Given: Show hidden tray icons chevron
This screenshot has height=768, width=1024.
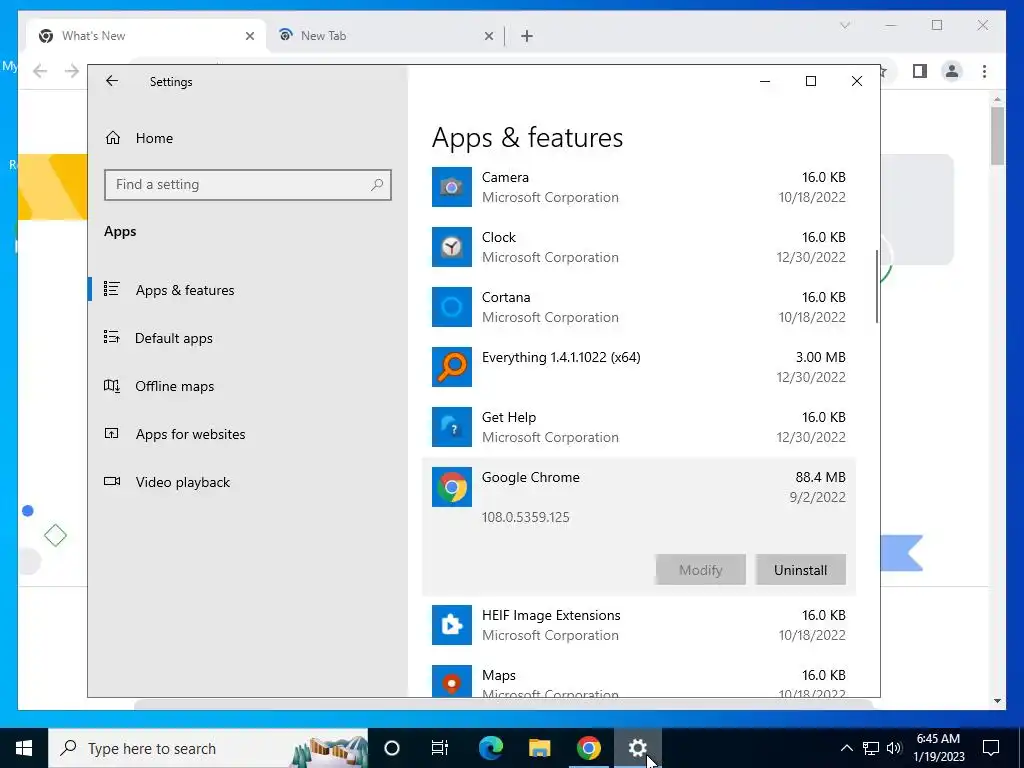Looking at the screenshot, I should [x=846, y=748].
